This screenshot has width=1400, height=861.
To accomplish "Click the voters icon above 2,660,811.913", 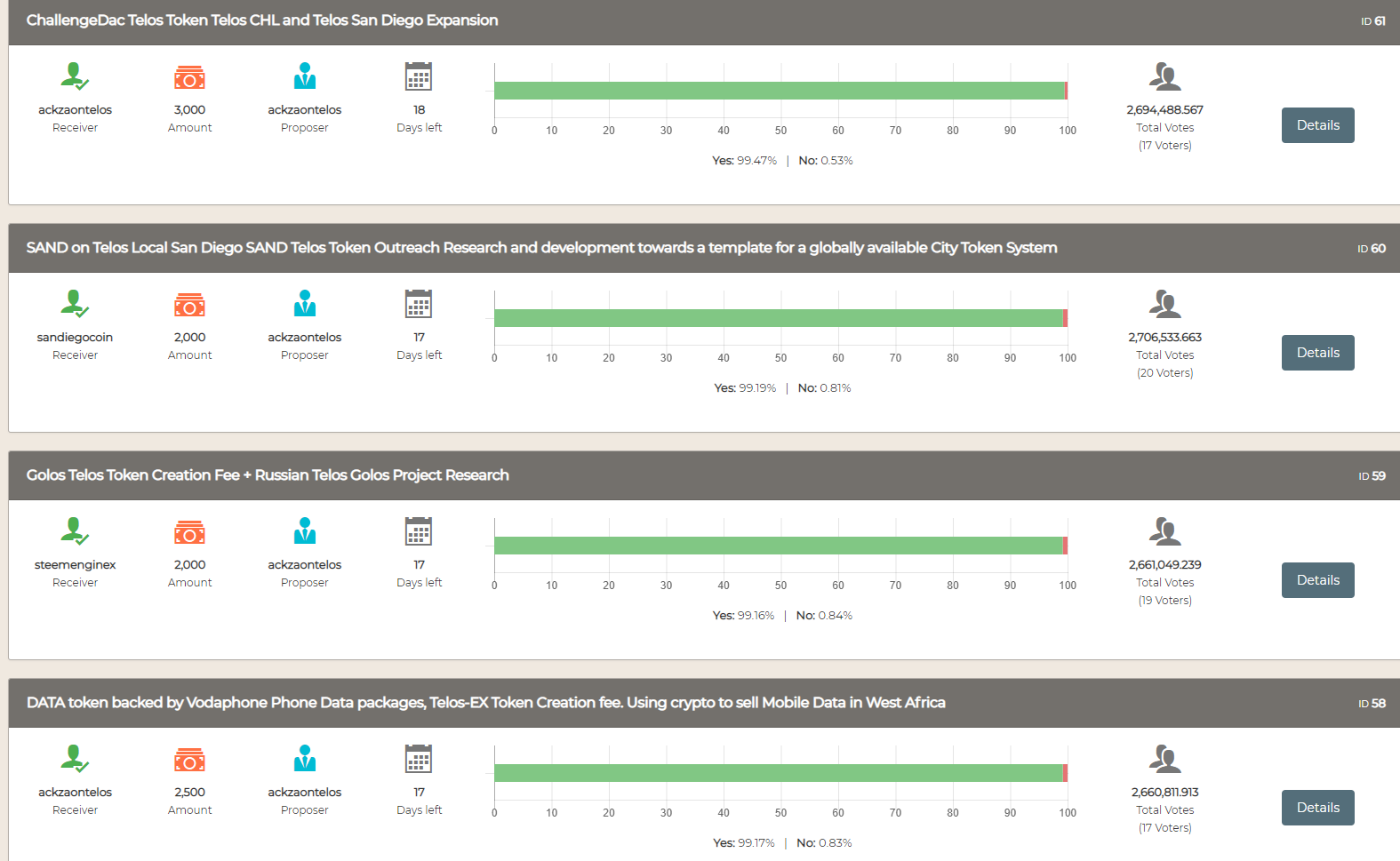I will [1164, 759].
